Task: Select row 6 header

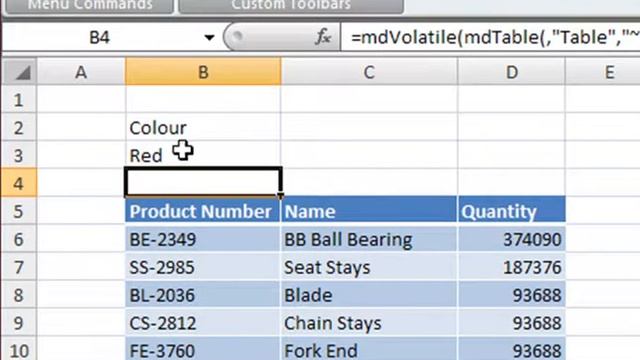Action: pos(19,239)
